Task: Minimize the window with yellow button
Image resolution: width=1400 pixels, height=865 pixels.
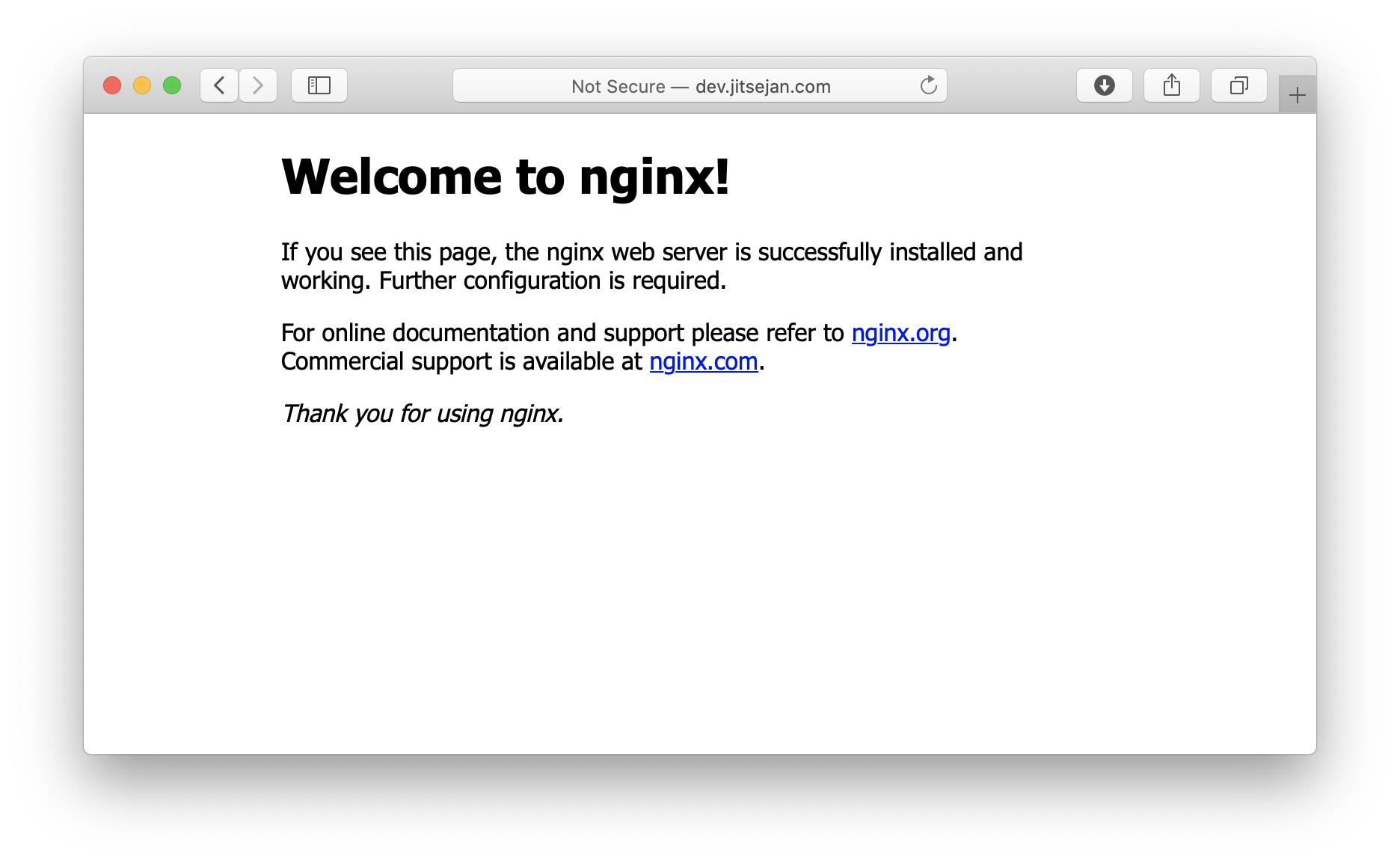Action: pyautogui.click(x=142, y=85)
